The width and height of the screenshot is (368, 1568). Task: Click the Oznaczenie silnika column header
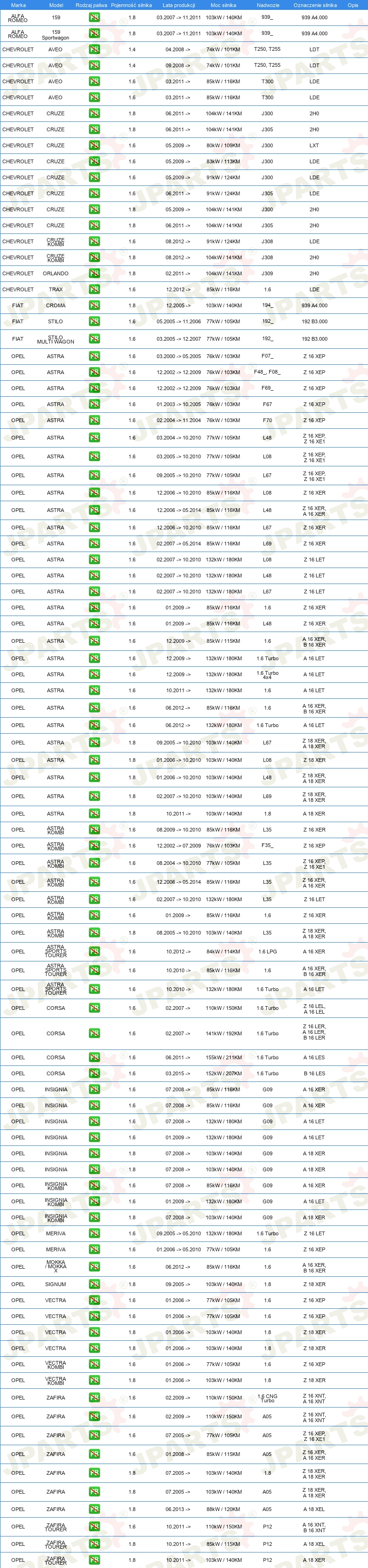point(314,5)
